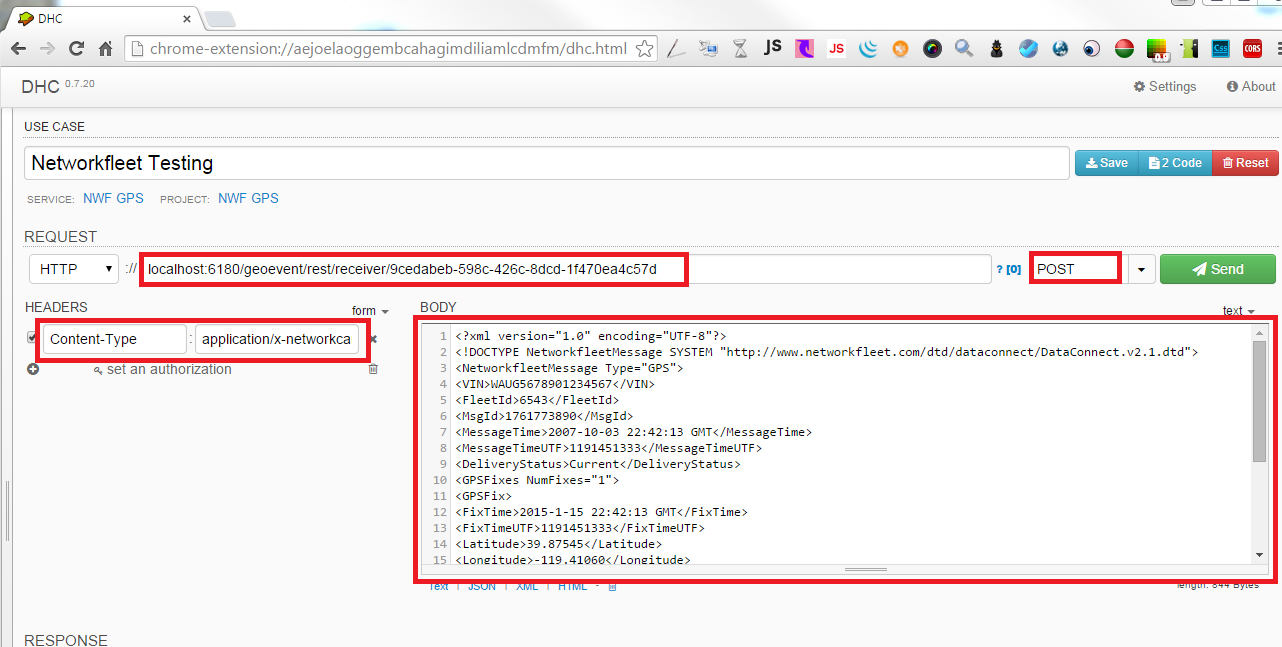Viewport: 1282px width, 647px height.
Task: Clear body with the trash icon
Action: pos(613,587)
